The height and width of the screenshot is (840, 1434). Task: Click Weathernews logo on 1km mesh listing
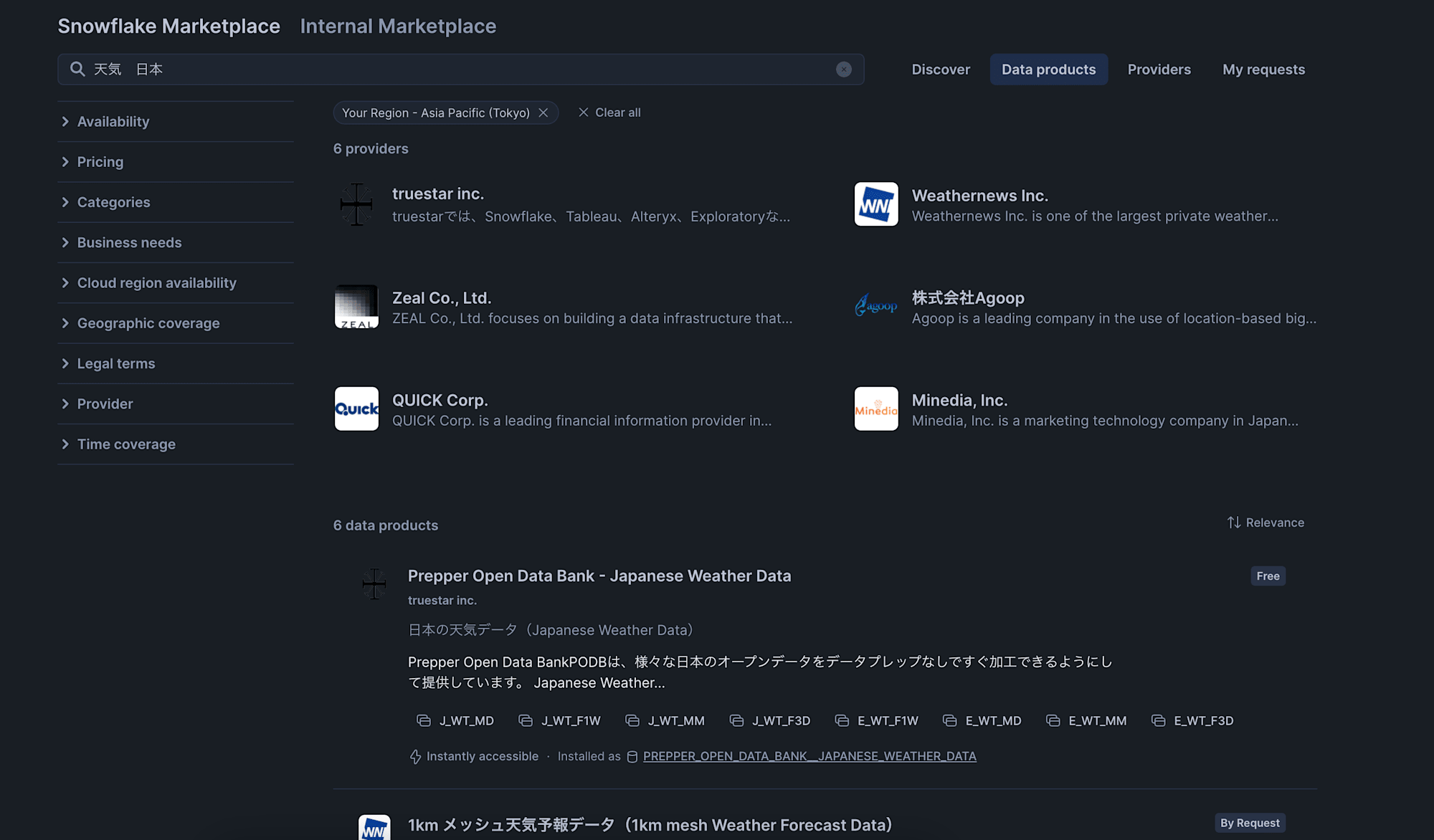click(374, 829)
